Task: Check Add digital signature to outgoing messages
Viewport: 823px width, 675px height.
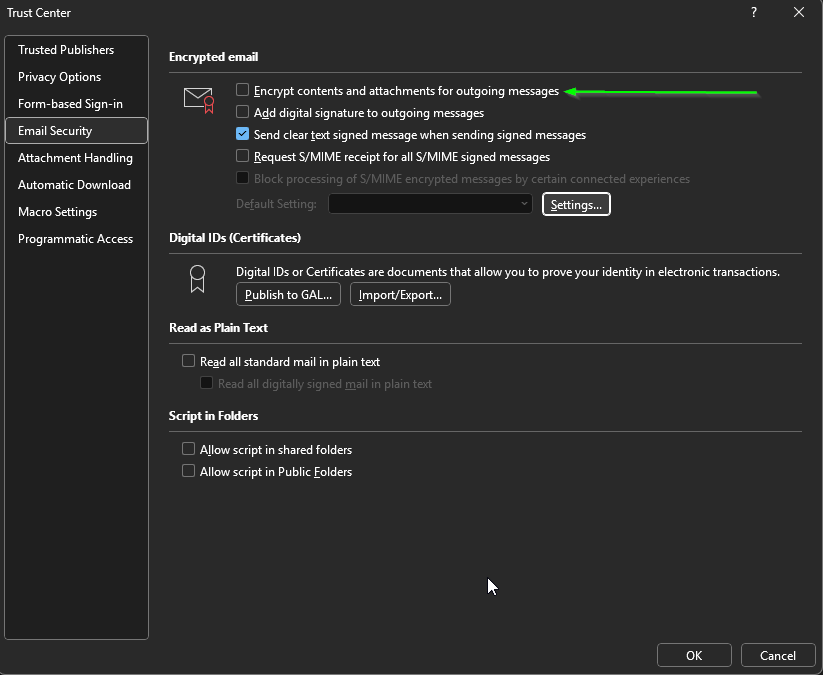Action: click(242, 113)
